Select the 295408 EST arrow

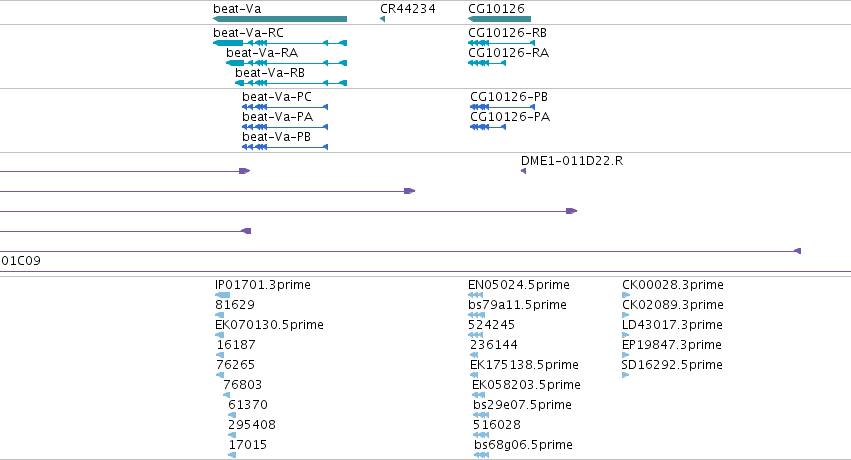[232, 435]
